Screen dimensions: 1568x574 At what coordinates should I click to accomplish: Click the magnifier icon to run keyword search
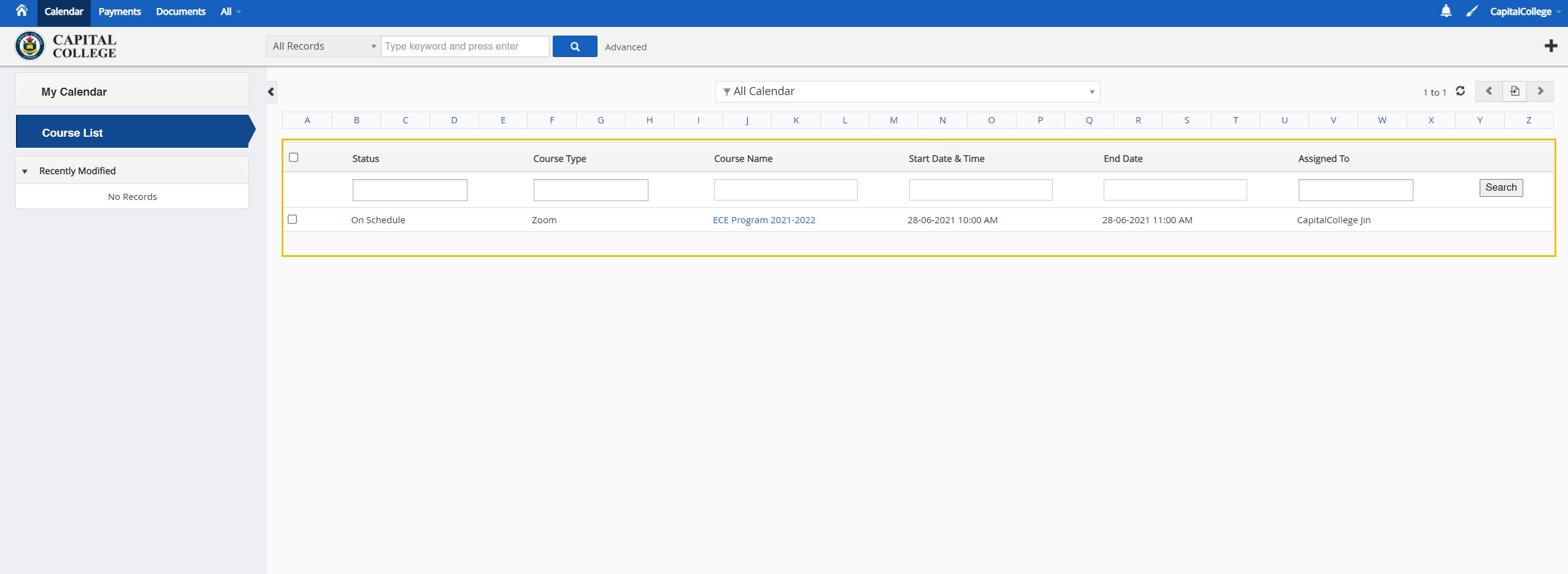[574, 46]
